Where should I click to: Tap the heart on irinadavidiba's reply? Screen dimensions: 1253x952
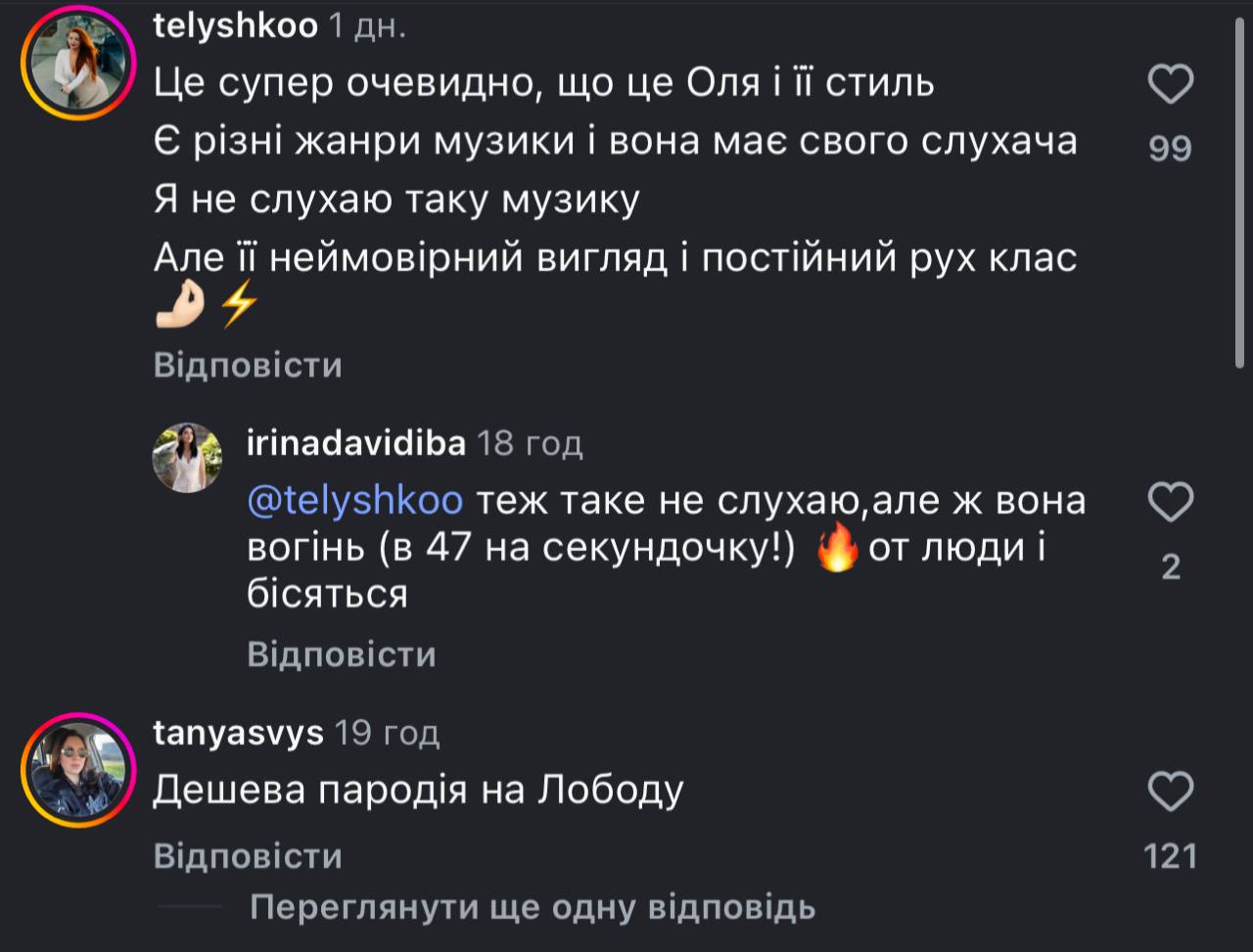pyautogui.click(x=1170, y=504)
